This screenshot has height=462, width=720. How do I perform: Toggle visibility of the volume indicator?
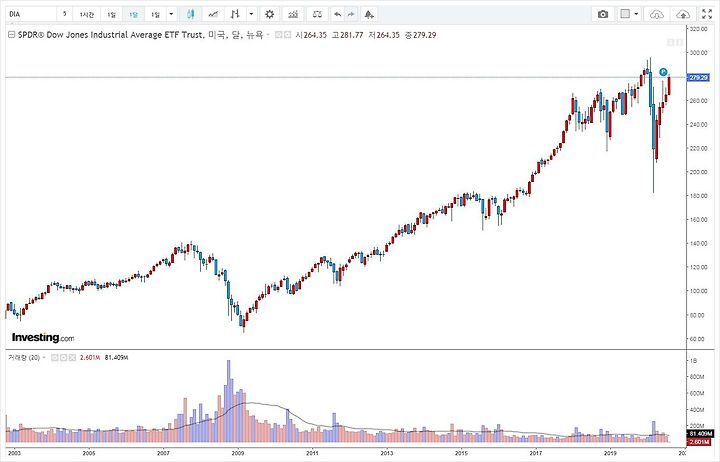[x=55, y=357]
